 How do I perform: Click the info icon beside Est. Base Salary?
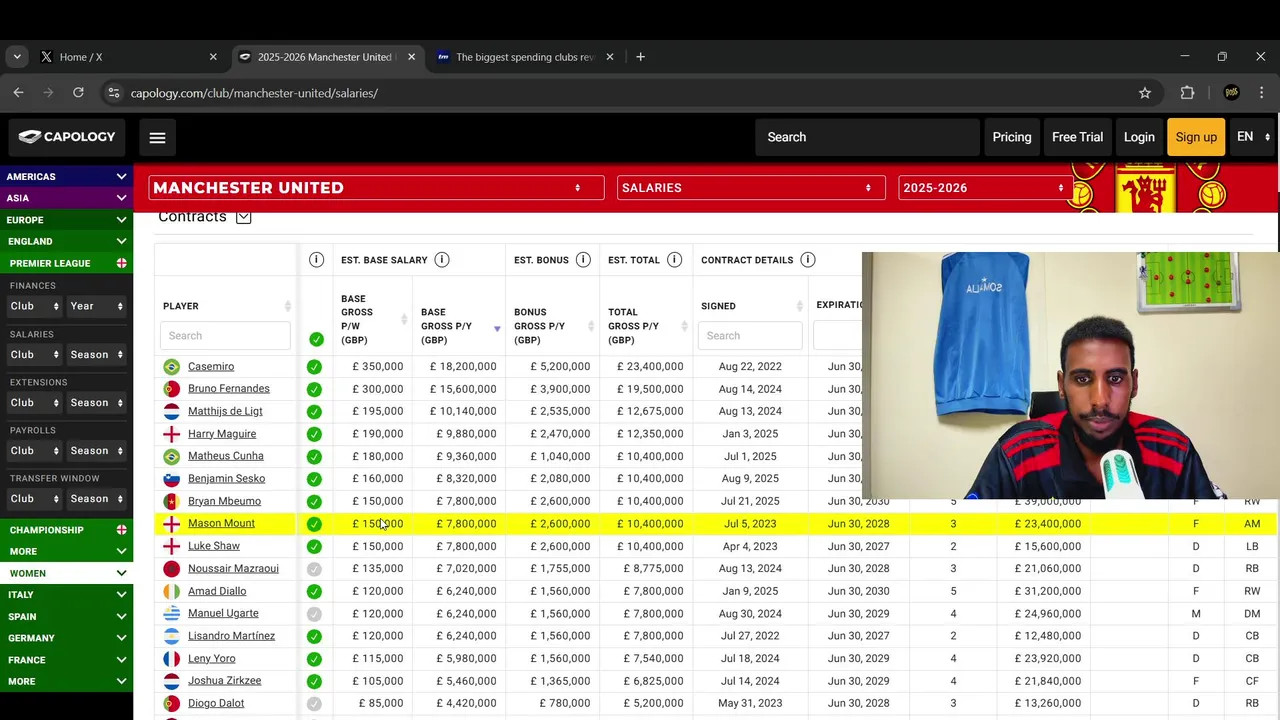point(442,260)
